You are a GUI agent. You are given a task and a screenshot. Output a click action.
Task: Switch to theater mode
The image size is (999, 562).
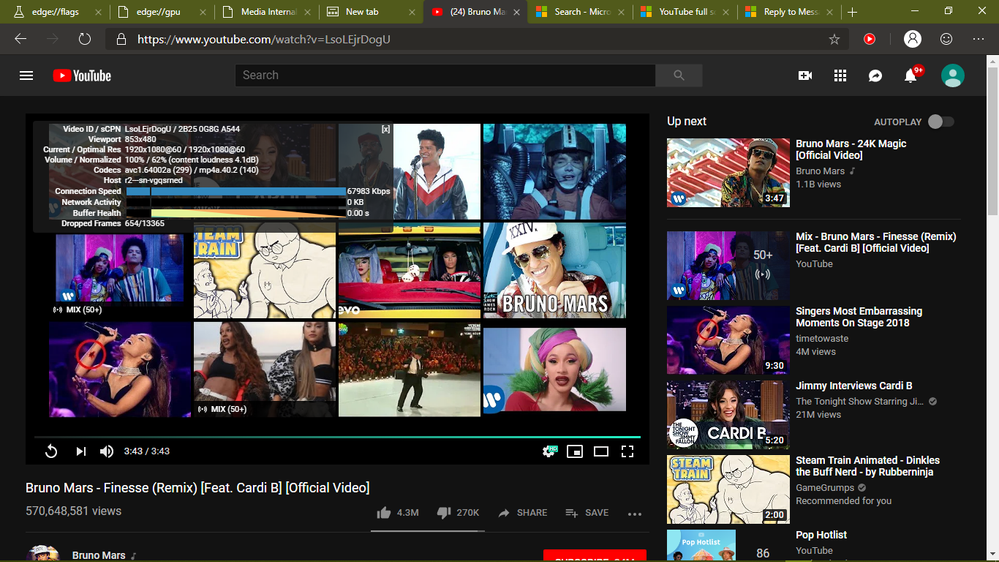[x=601, y=451]
